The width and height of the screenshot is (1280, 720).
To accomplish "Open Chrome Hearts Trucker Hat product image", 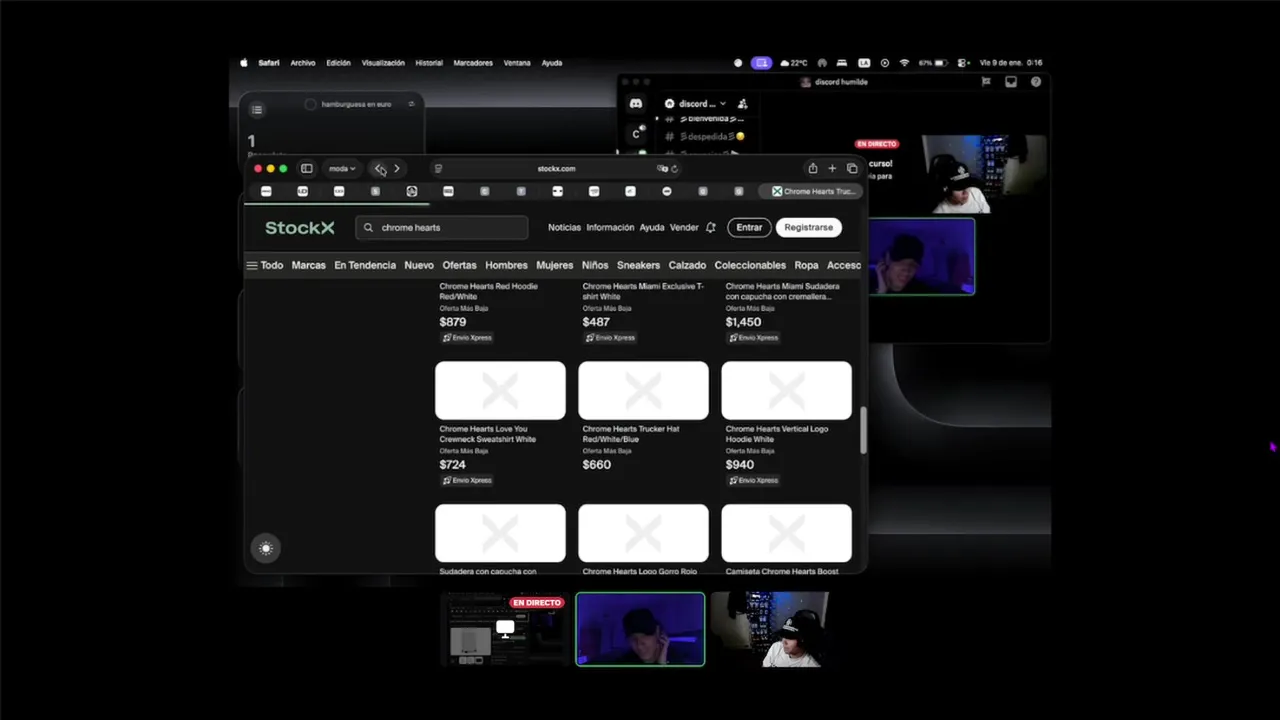I will click(643, 391).
